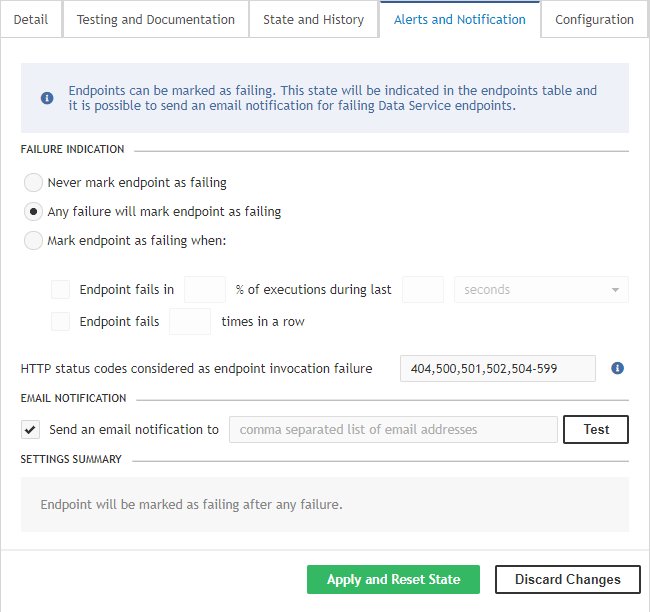Screen dimensions: 650x612
Task: Click the Test email button
Action: [596, 430]
